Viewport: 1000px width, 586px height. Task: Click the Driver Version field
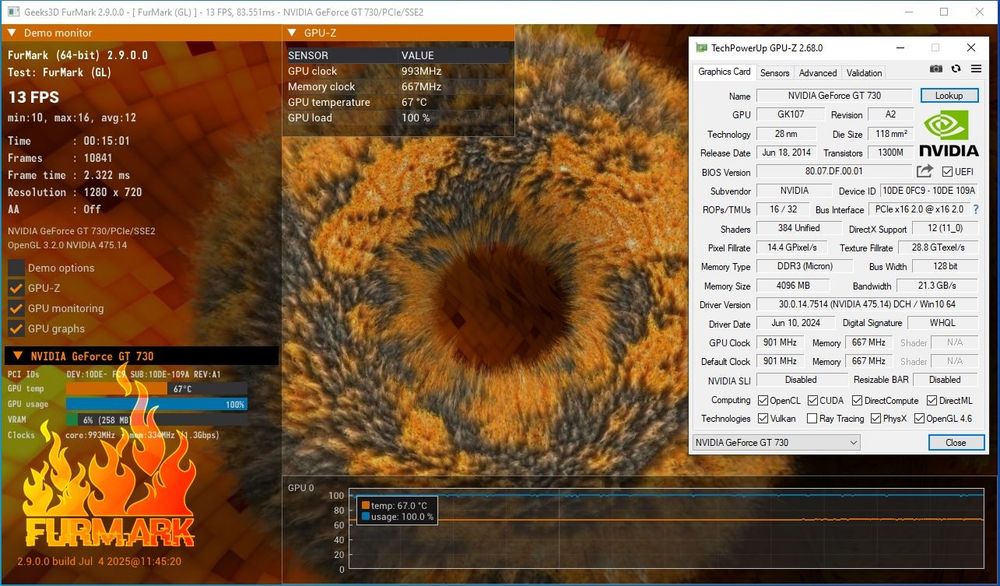[867, 305]
